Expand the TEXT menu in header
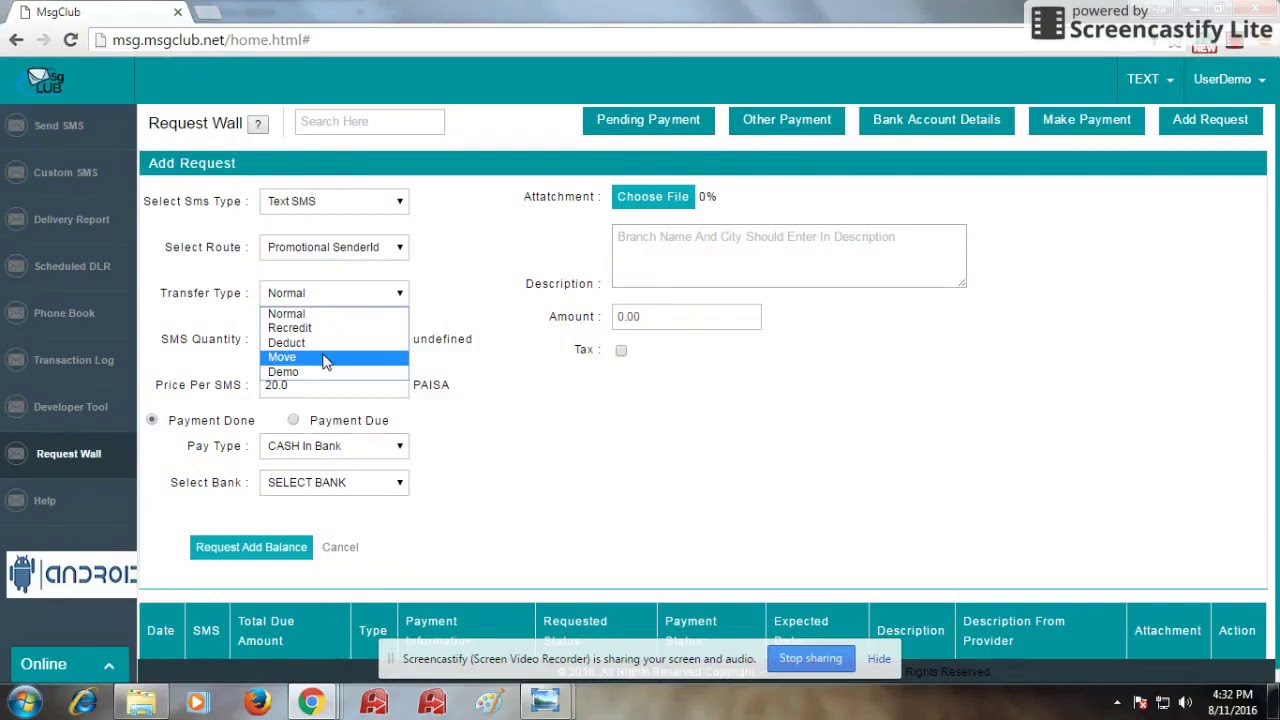1280x720 pixels. [x=1150, y=79]
